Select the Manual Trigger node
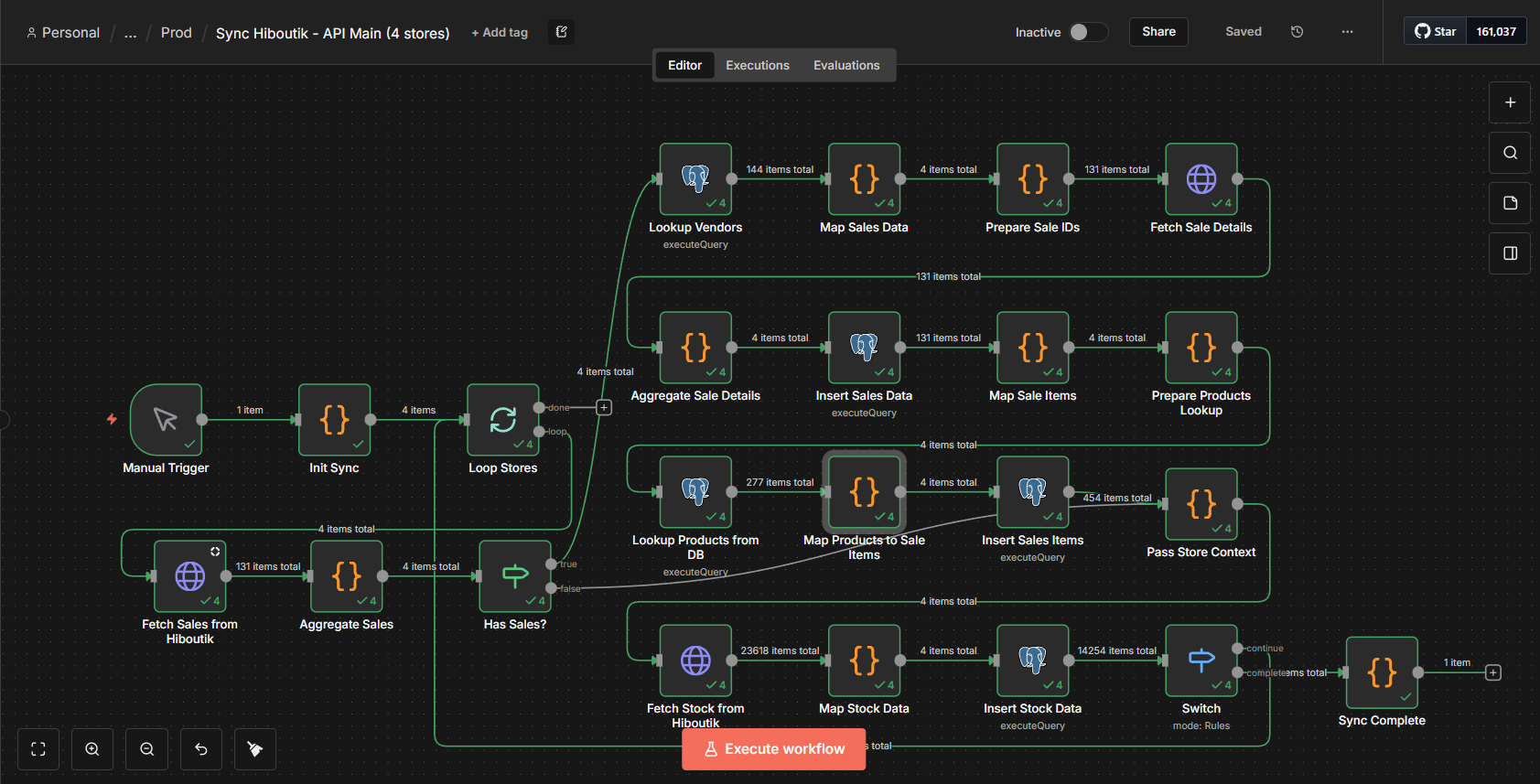This screenshot has height=784, width=1540. tap(166, 420)
